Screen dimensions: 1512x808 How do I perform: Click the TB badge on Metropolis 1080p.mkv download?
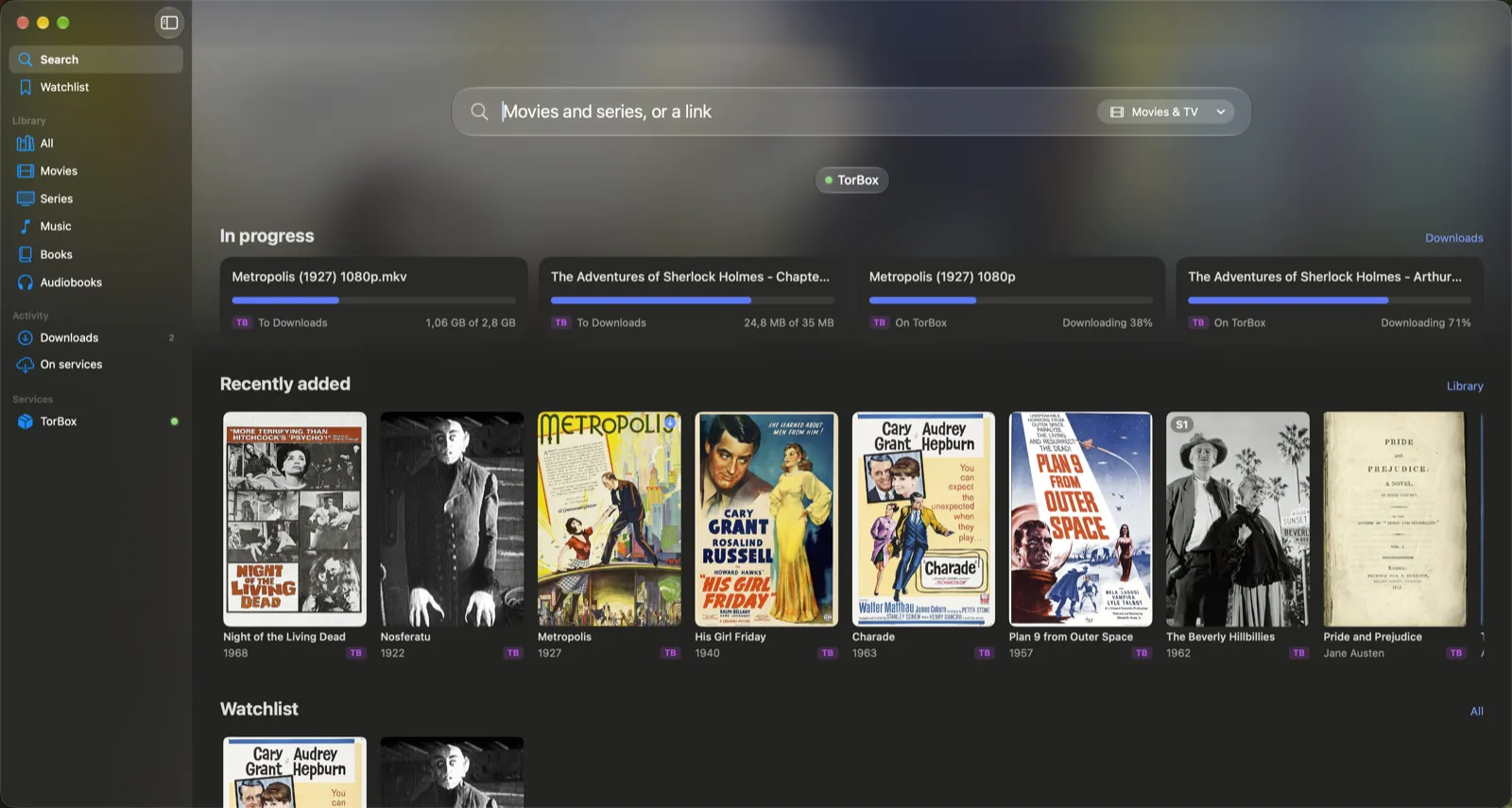point(243,322)
